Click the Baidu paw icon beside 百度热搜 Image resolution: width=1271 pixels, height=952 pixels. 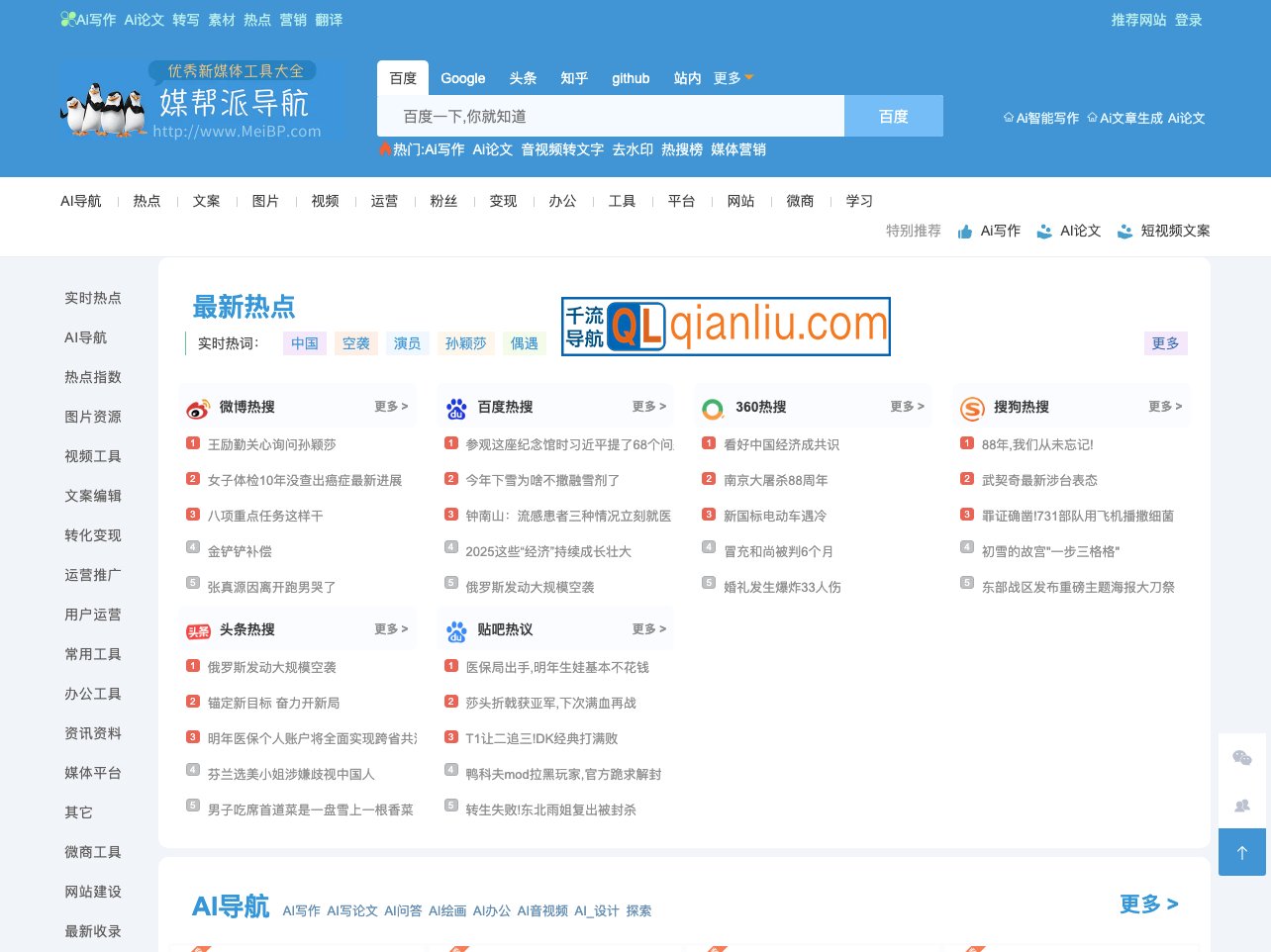tap(455, 407)
